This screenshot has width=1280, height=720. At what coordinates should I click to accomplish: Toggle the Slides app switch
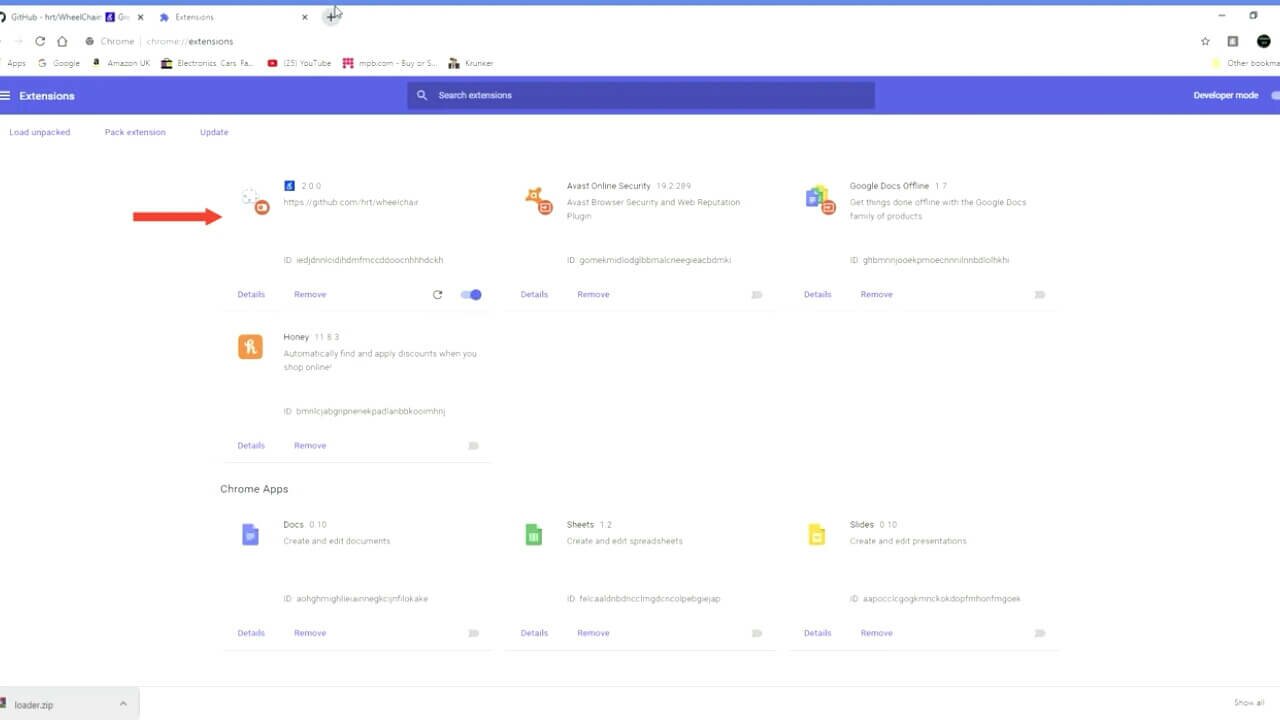coord(1040,633)
